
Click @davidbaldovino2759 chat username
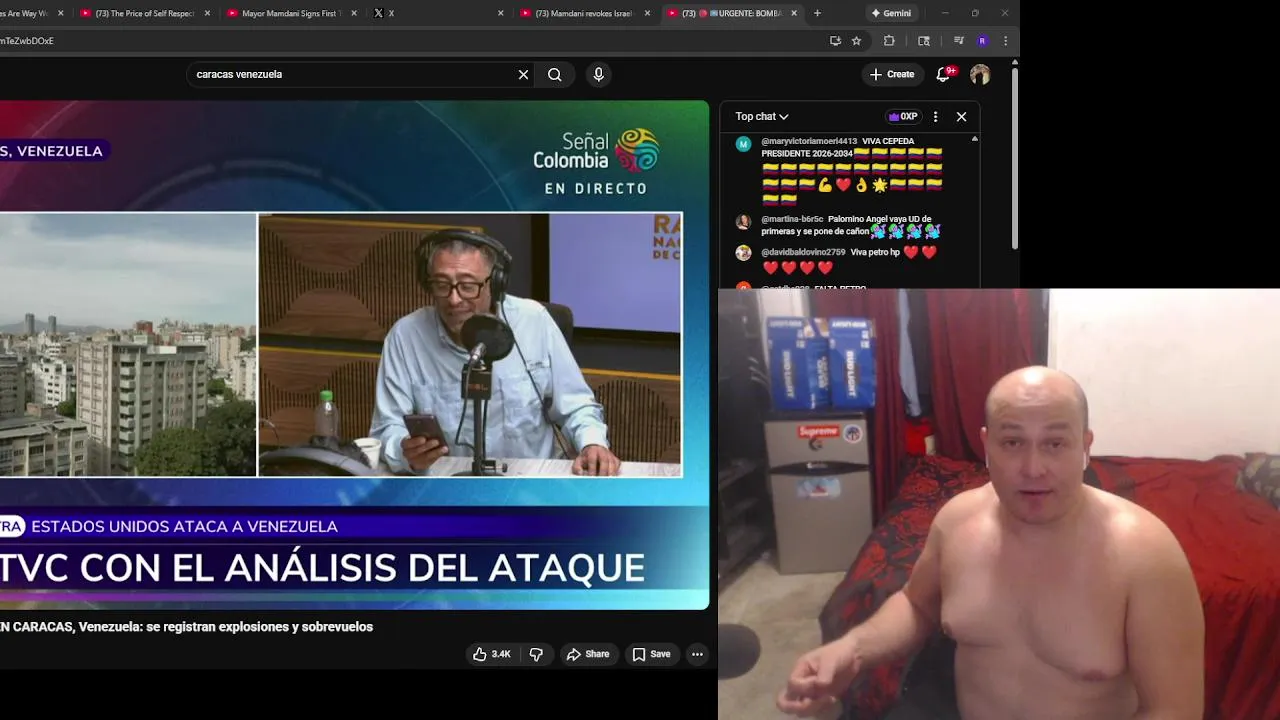803,252
